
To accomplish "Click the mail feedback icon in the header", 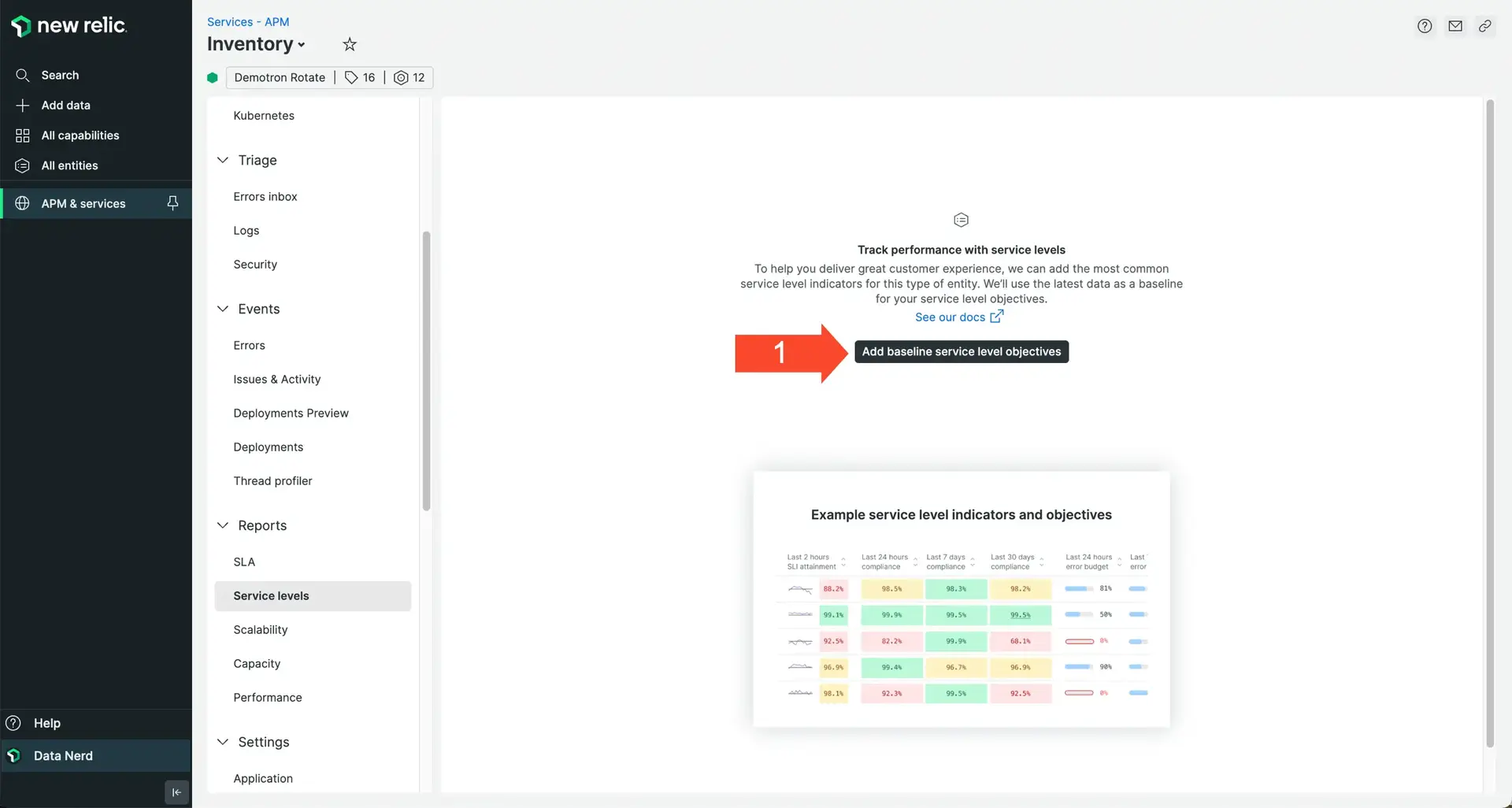I will click(x=1455, y=26).
